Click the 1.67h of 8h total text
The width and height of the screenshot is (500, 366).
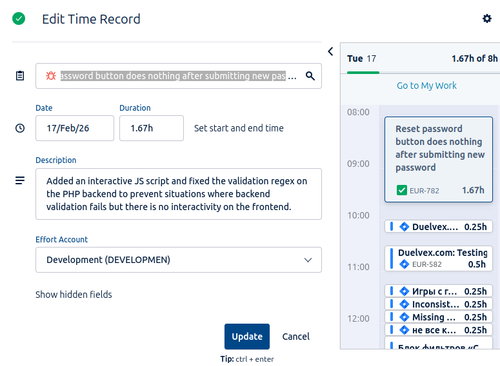(x=474, y=59)
